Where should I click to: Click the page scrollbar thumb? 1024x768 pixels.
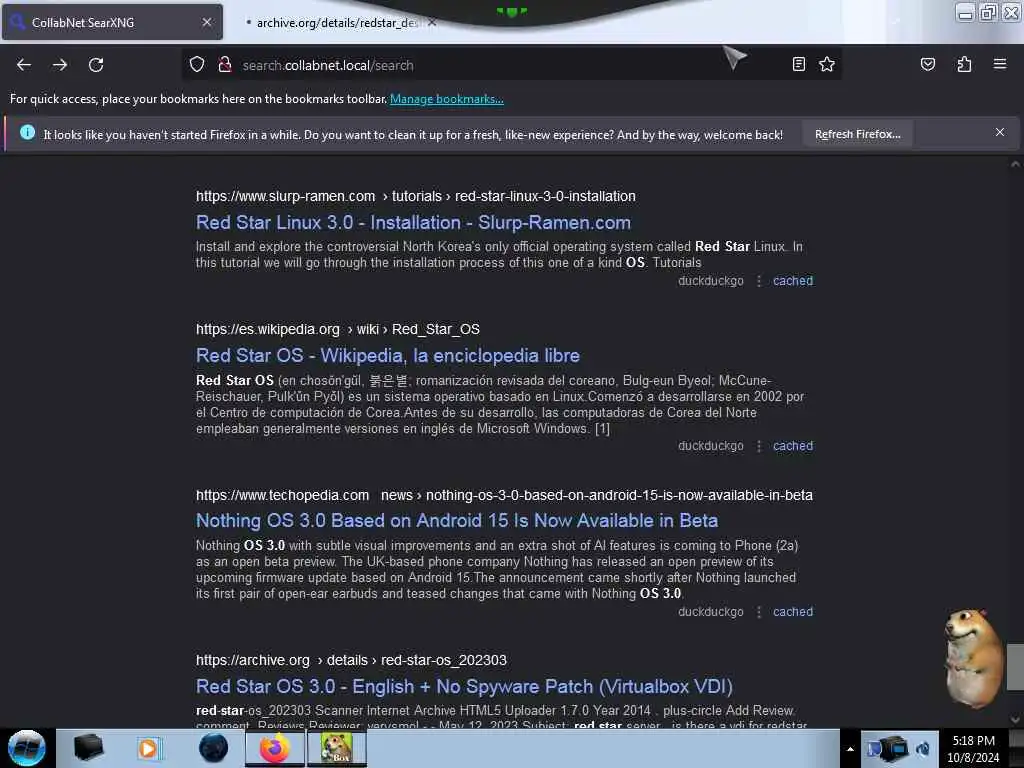click(x=1015, y=666)
